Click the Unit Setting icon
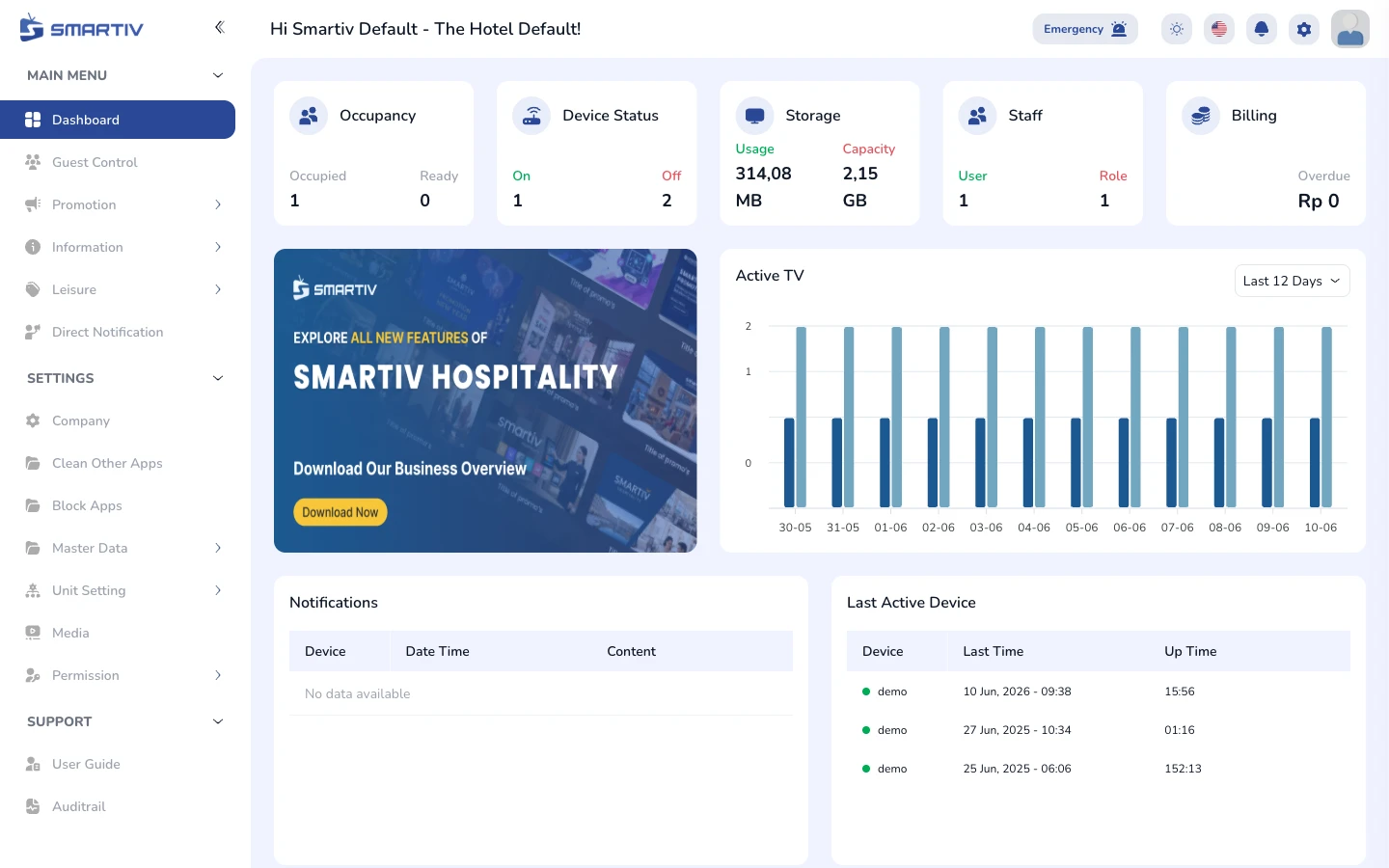Viewport: 1389px width, 868px height. (33, 590)
